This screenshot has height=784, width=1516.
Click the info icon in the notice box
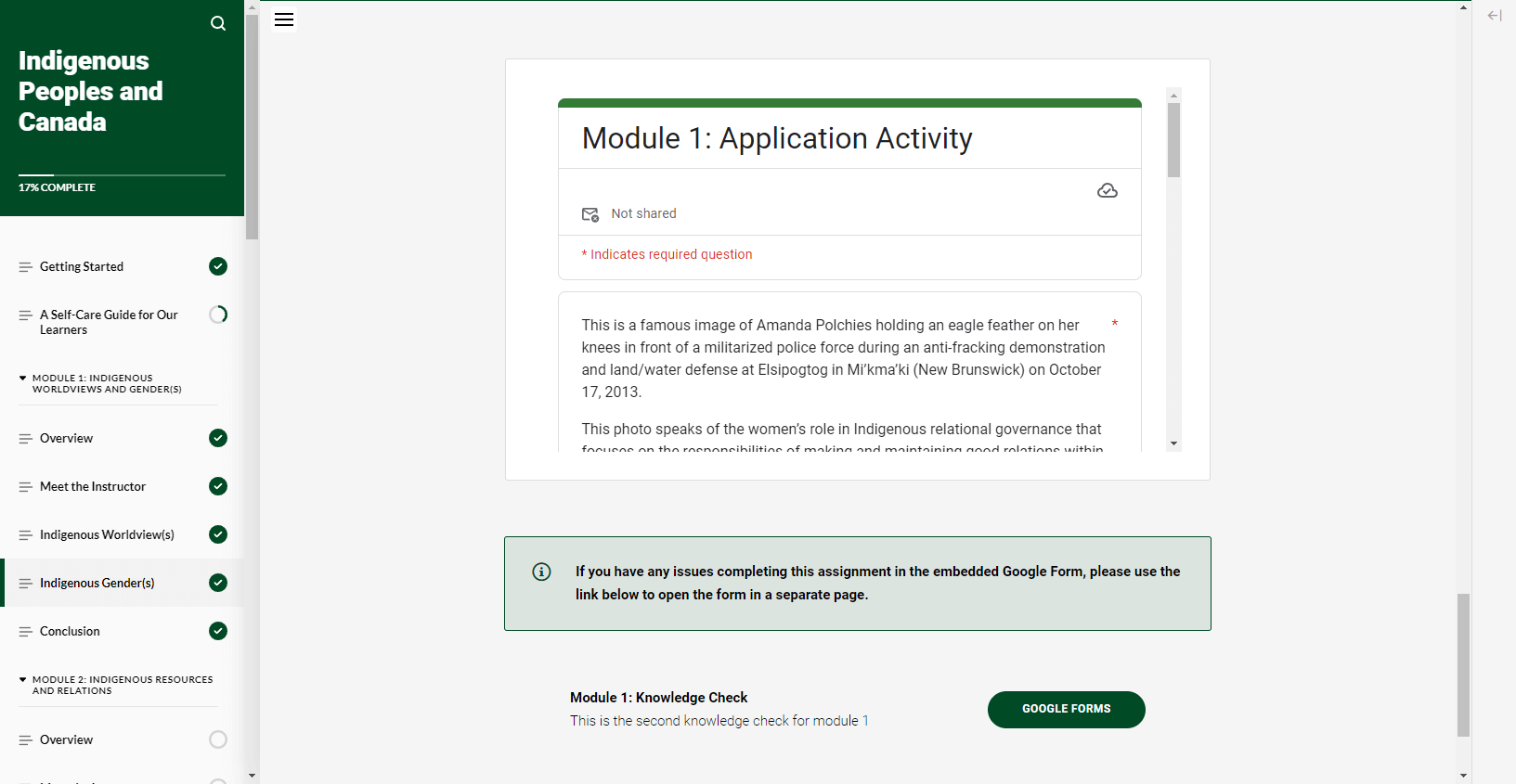[541, 572]
